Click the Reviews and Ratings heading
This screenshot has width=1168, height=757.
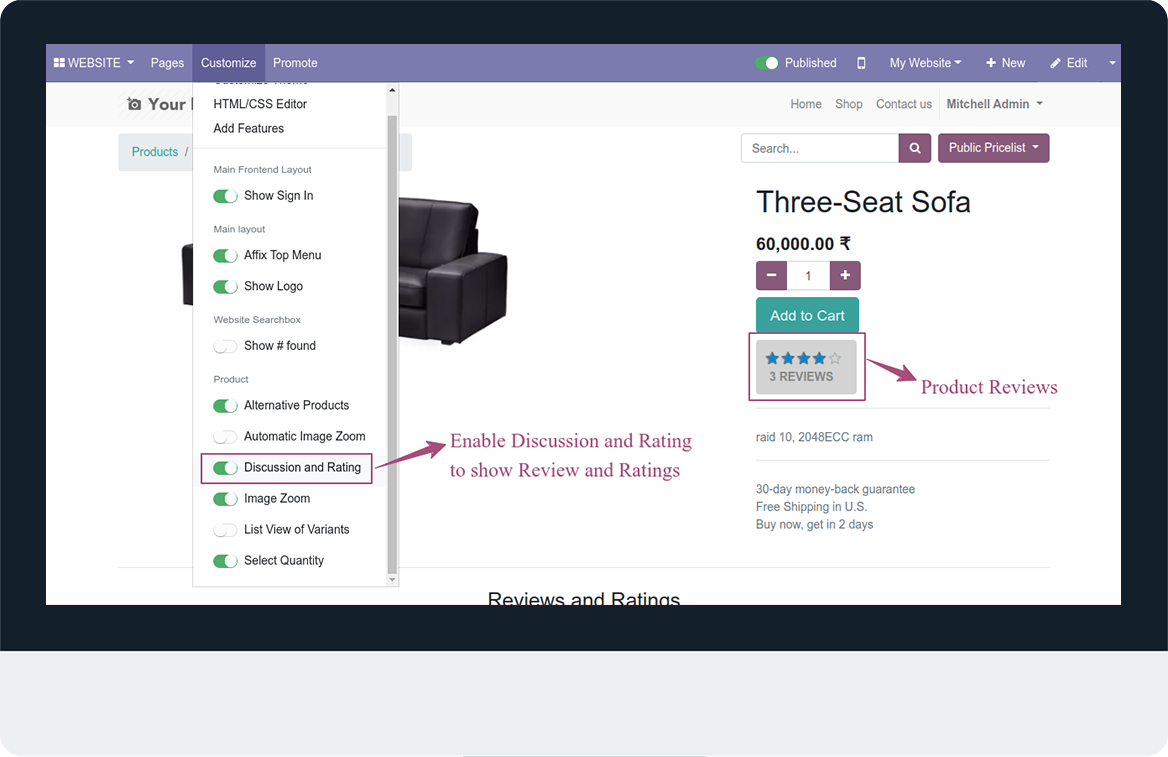point(583,598)
